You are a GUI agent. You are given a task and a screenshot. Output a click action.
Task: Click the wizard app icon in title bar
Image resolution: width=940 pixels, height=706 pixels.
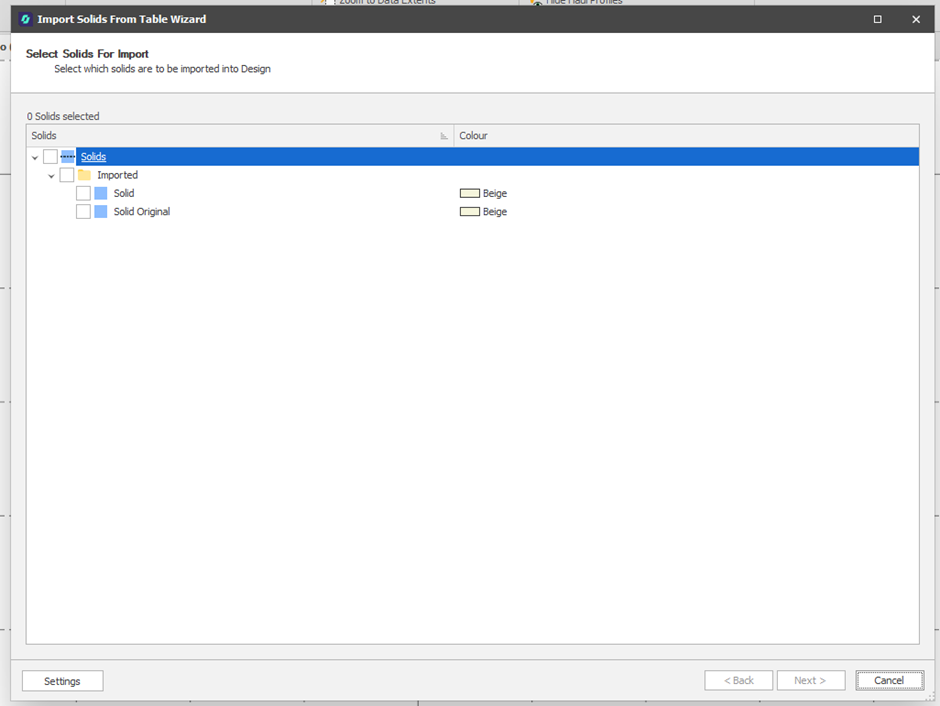tap(25, 19)
